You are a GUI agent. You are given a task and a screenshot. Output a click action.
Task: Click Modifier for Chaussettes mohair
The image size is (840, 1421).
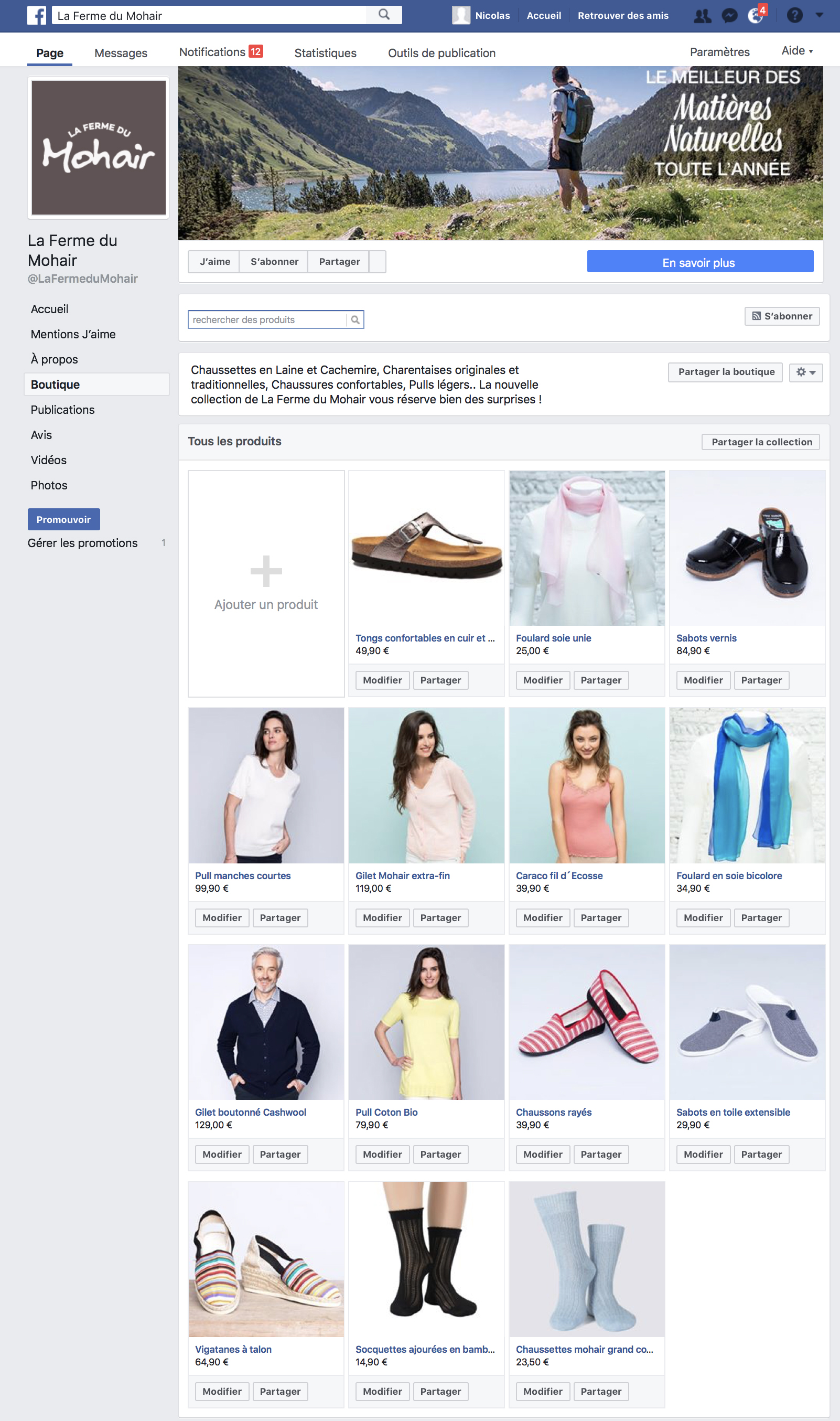(542, 1392)
